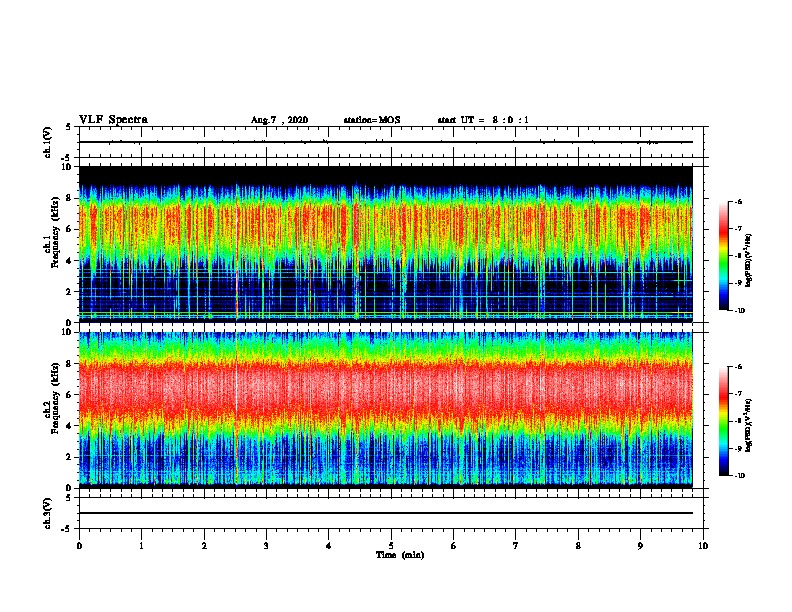Click the '5' tick on ch.1(V) axis
This screenshot has height=612, width=792.
pyautogui.click(x=69, y=127)
